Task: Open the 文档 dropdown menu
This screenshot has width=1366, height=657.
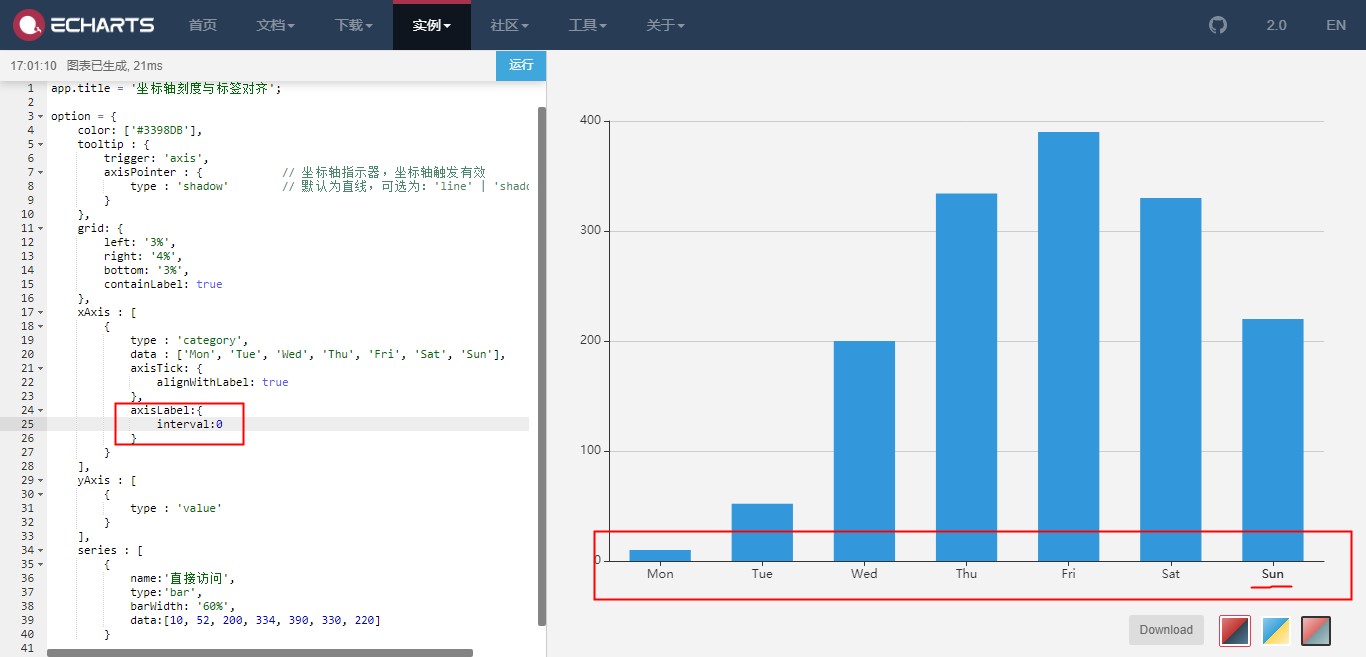Action: pos(276,25)
